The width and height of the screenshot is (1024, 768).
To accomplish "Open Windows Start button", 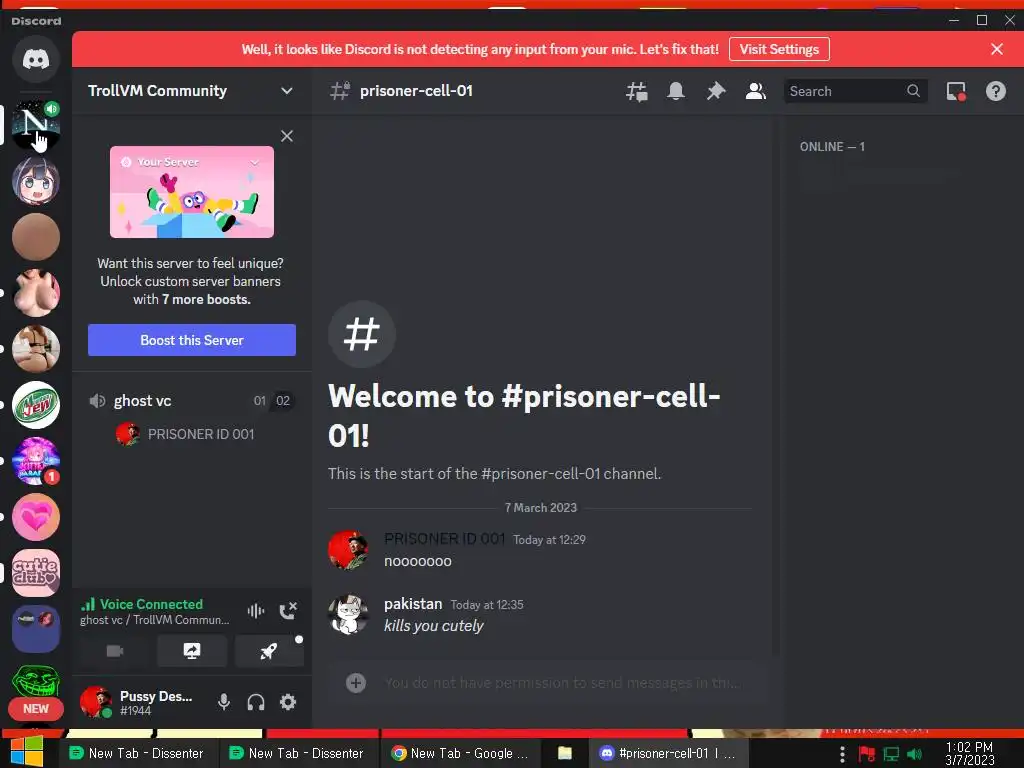I will [26, 751].
